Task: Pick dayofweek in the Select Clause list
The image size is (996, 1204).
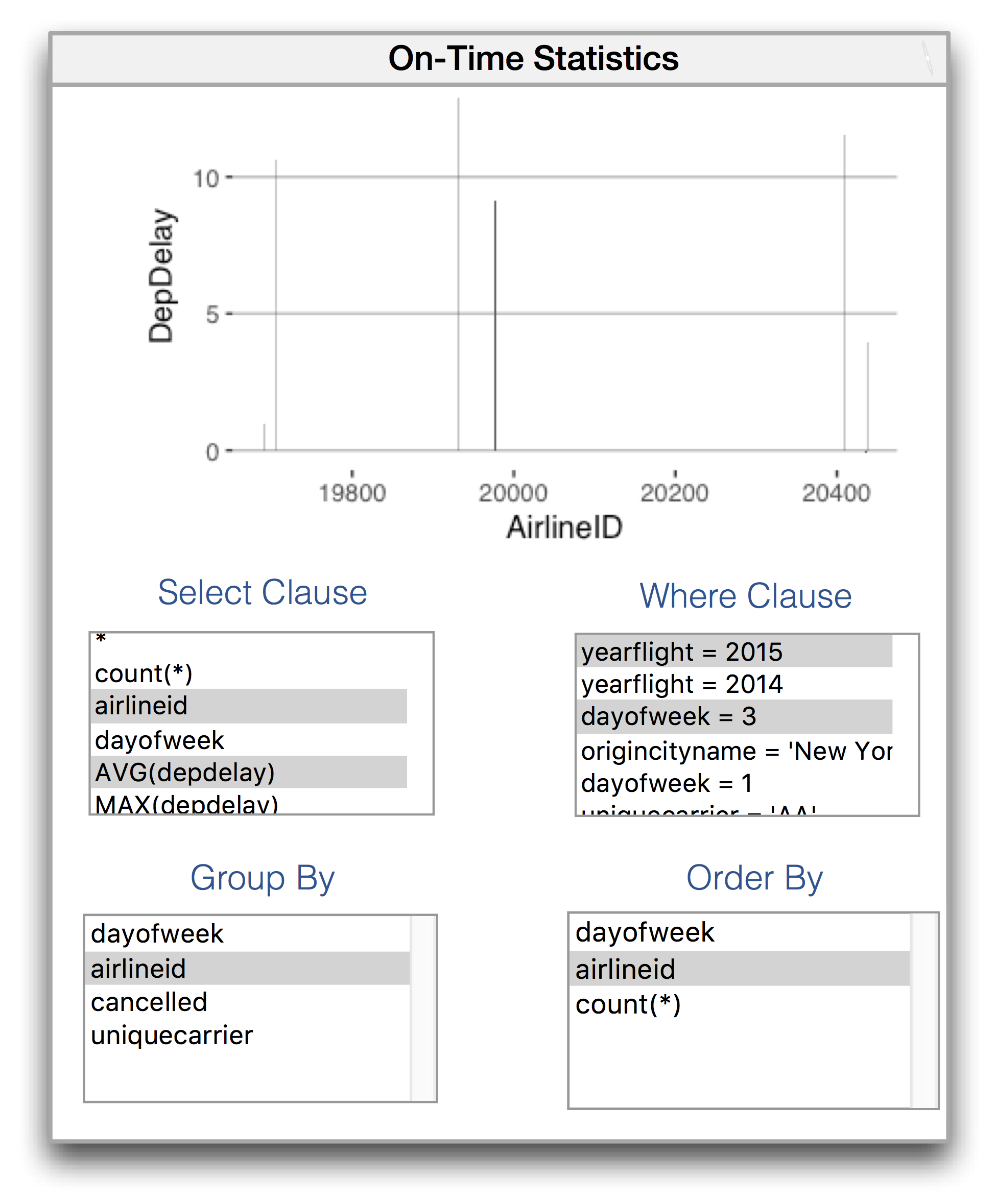Action: 159,740
